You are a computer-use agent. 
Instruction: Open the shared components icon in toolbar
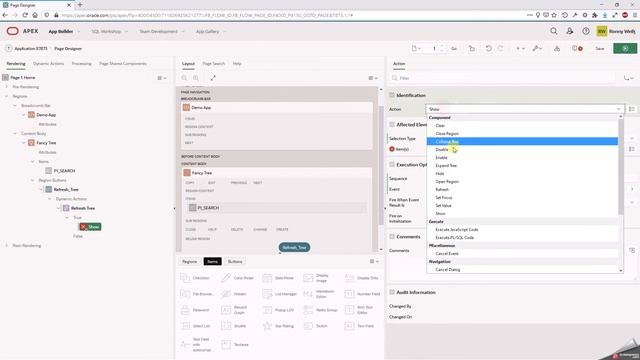(557, 48)
